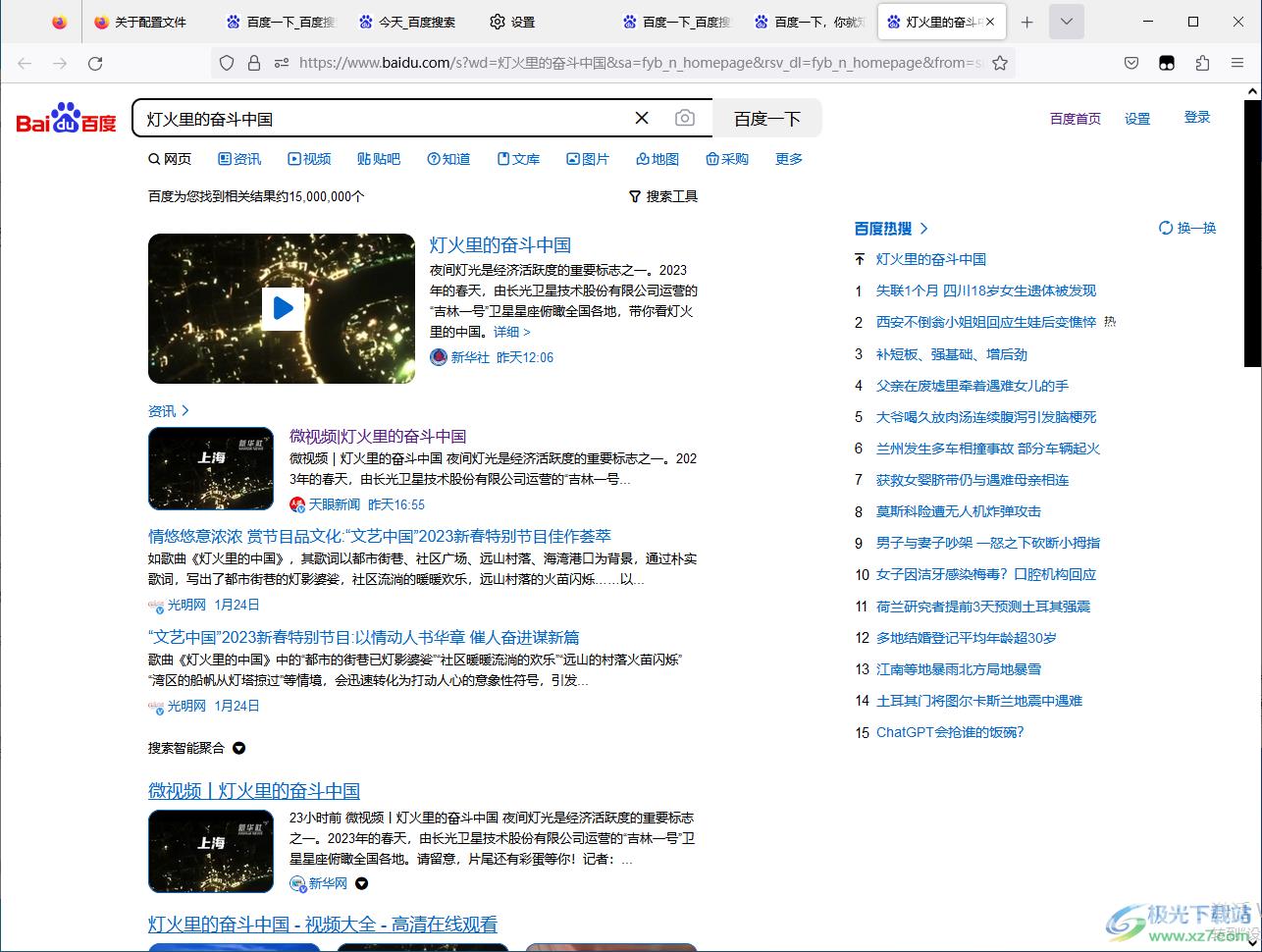Open 情悠悠意浓浓 赏节目品文化 result
1262x952 pixels.
(x=380, y=536)
